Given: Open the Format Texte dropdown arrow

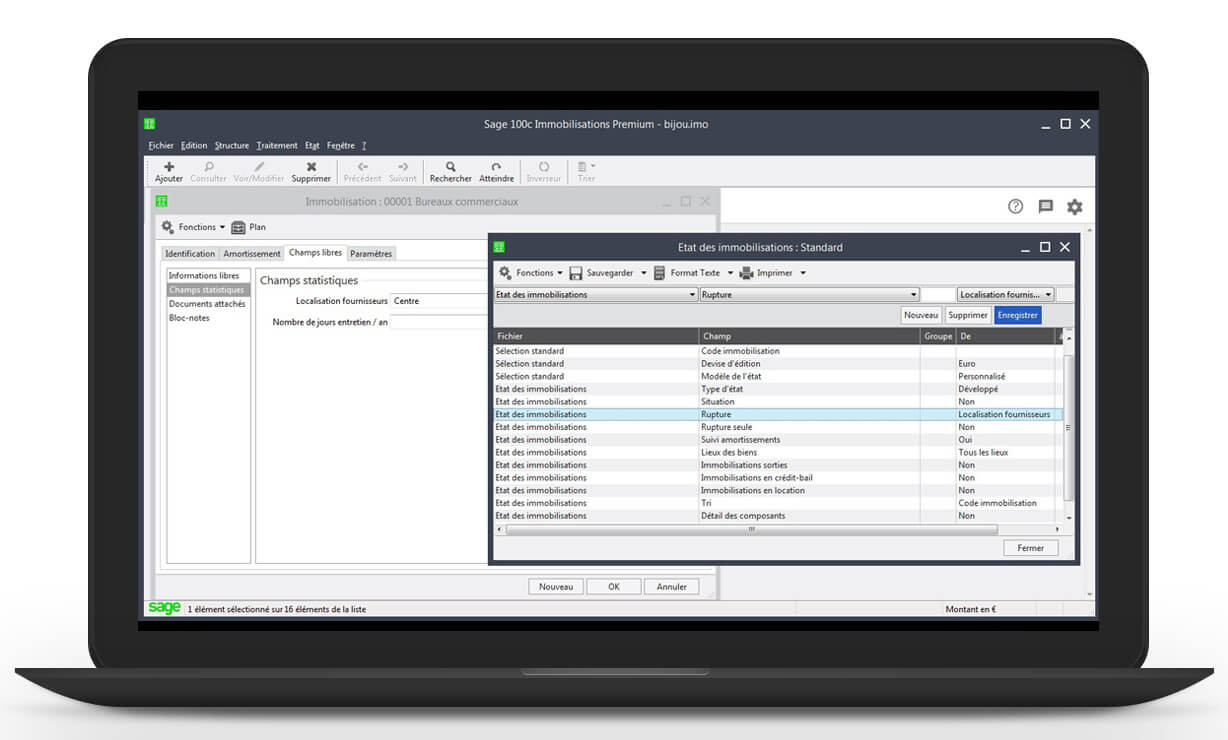Looking at the screenshot, I should pos(730,273).
